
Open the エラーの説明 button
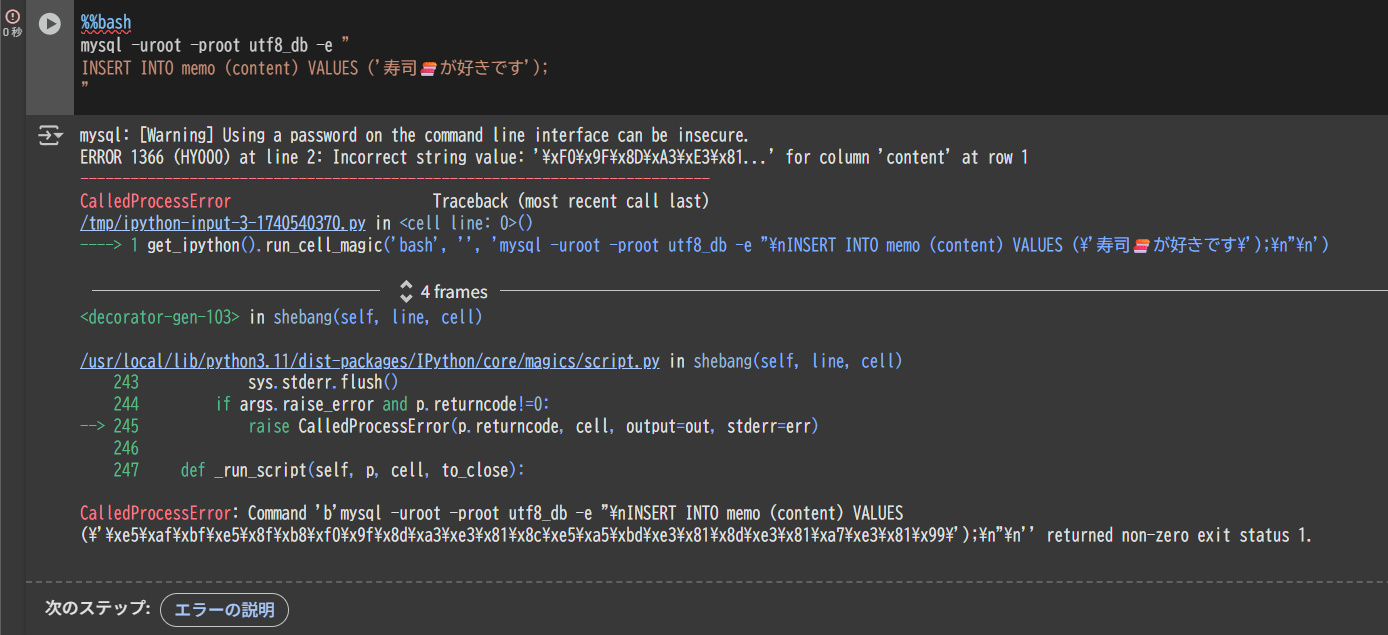[x=224, y=609]
